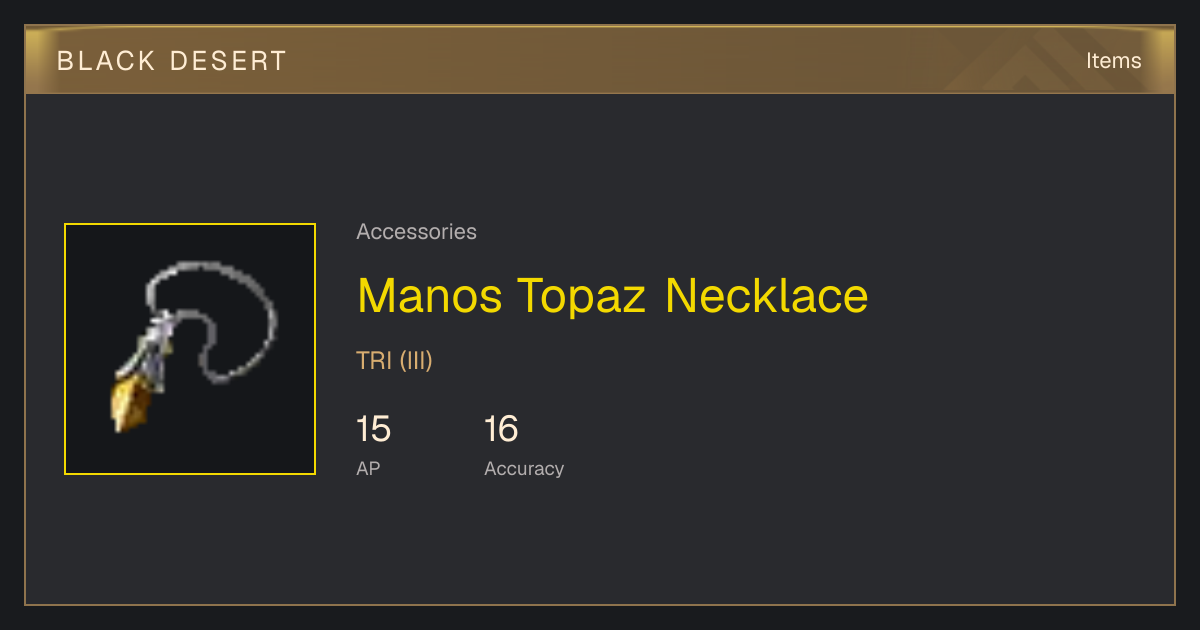The width and height of the screenshot is (1200, 630).
Task: Click the AP value 15
Action: point(373,429)
